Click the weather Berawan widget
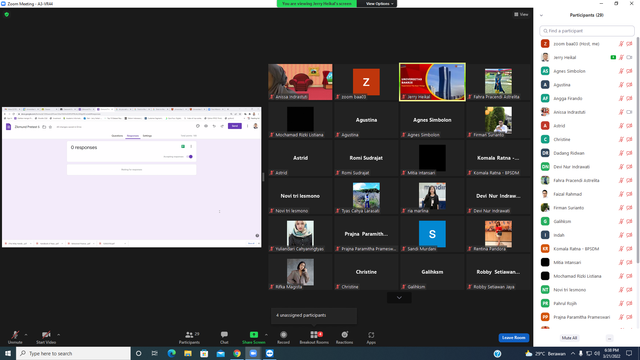Screen dimensions: 640x360 pyautogui.click(x=545, y=353)
